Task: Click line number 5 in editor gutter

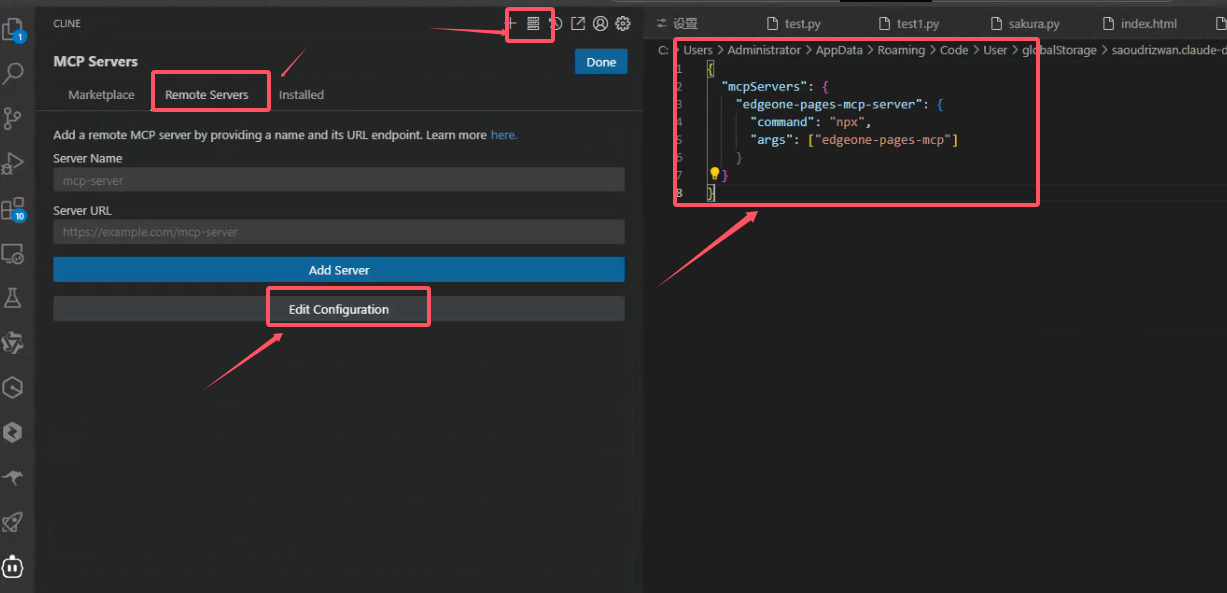Action: click(x=679, y=140)
